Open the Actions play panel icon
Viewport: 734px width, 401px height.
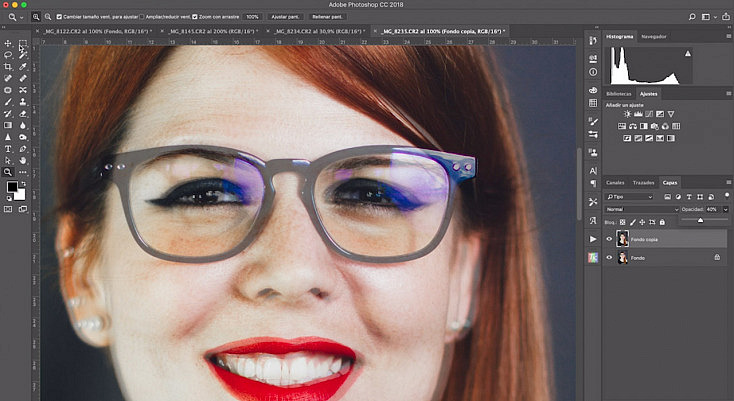(x=593, y=239)
